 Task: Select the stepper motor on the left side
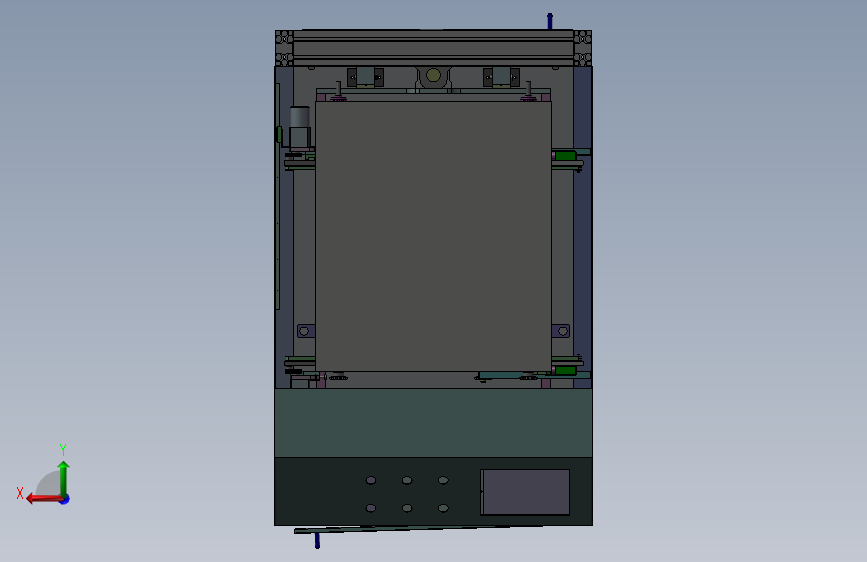(300, 127)
